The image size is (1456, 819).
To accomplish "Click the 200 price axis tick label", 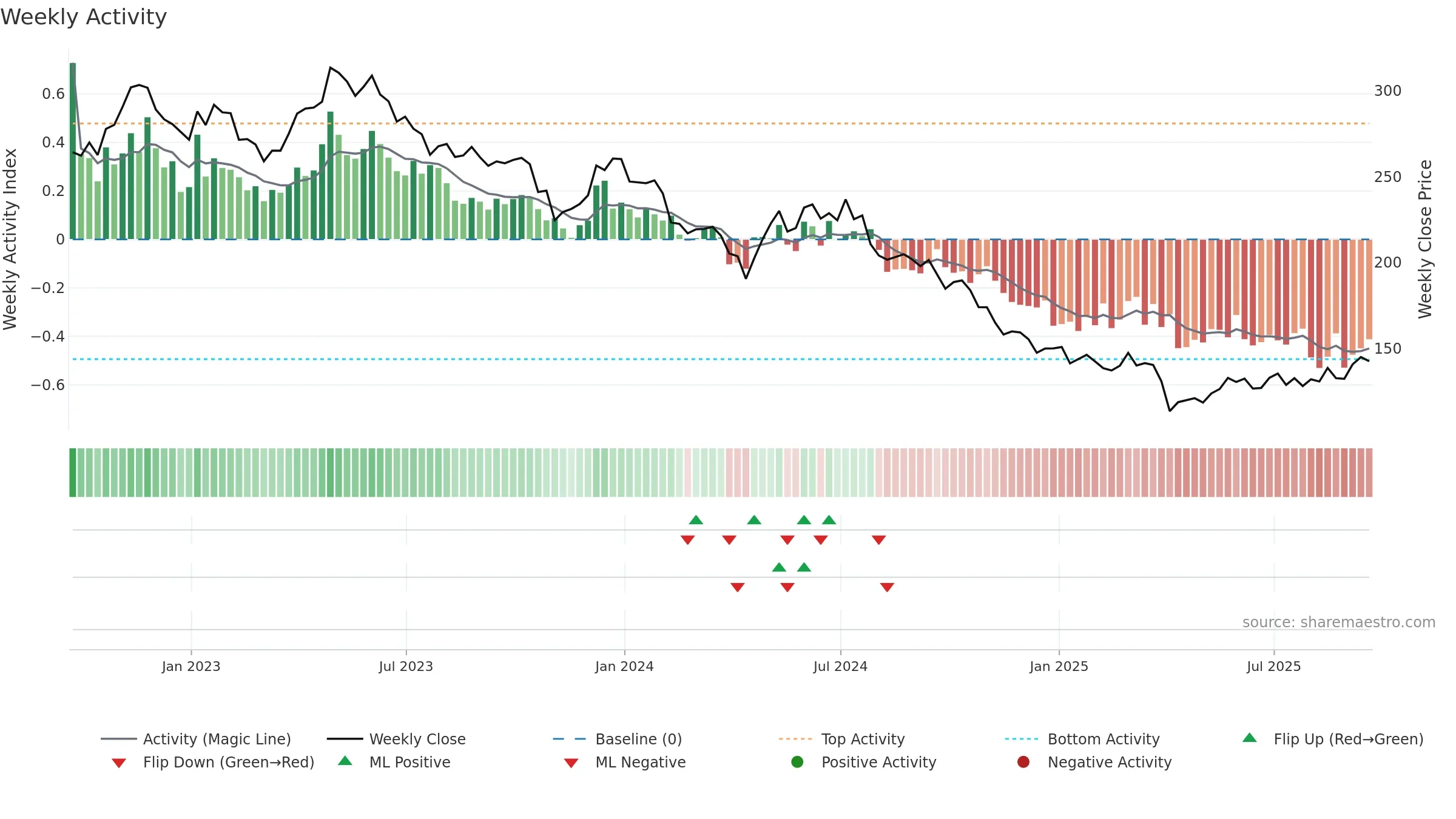I will (1388, 262).
